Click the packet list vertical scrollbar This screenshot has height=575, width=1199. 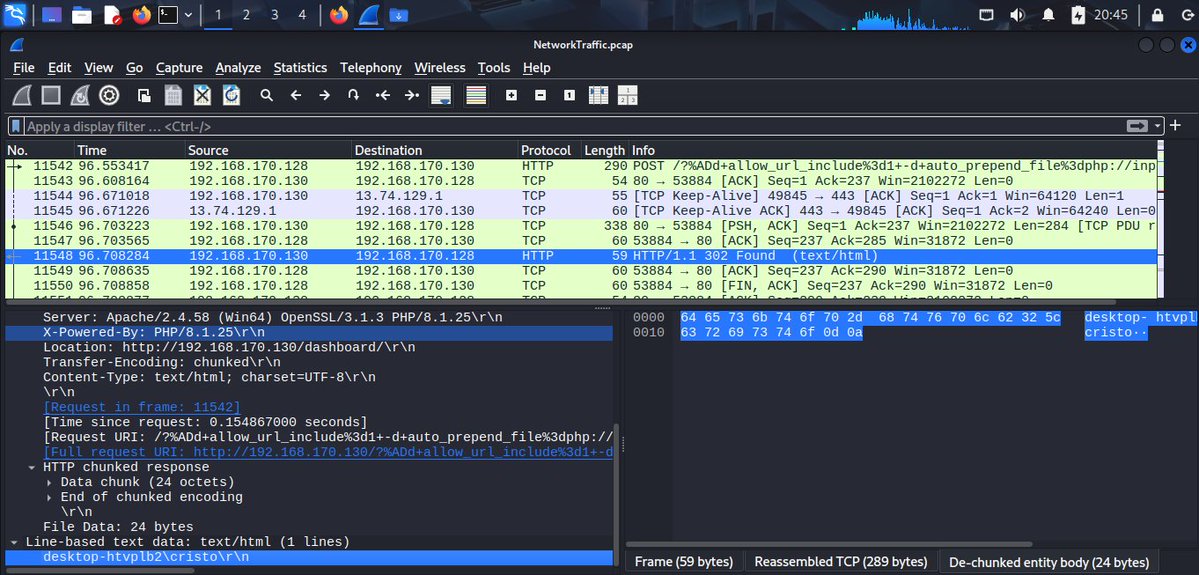pos(1161,220)
